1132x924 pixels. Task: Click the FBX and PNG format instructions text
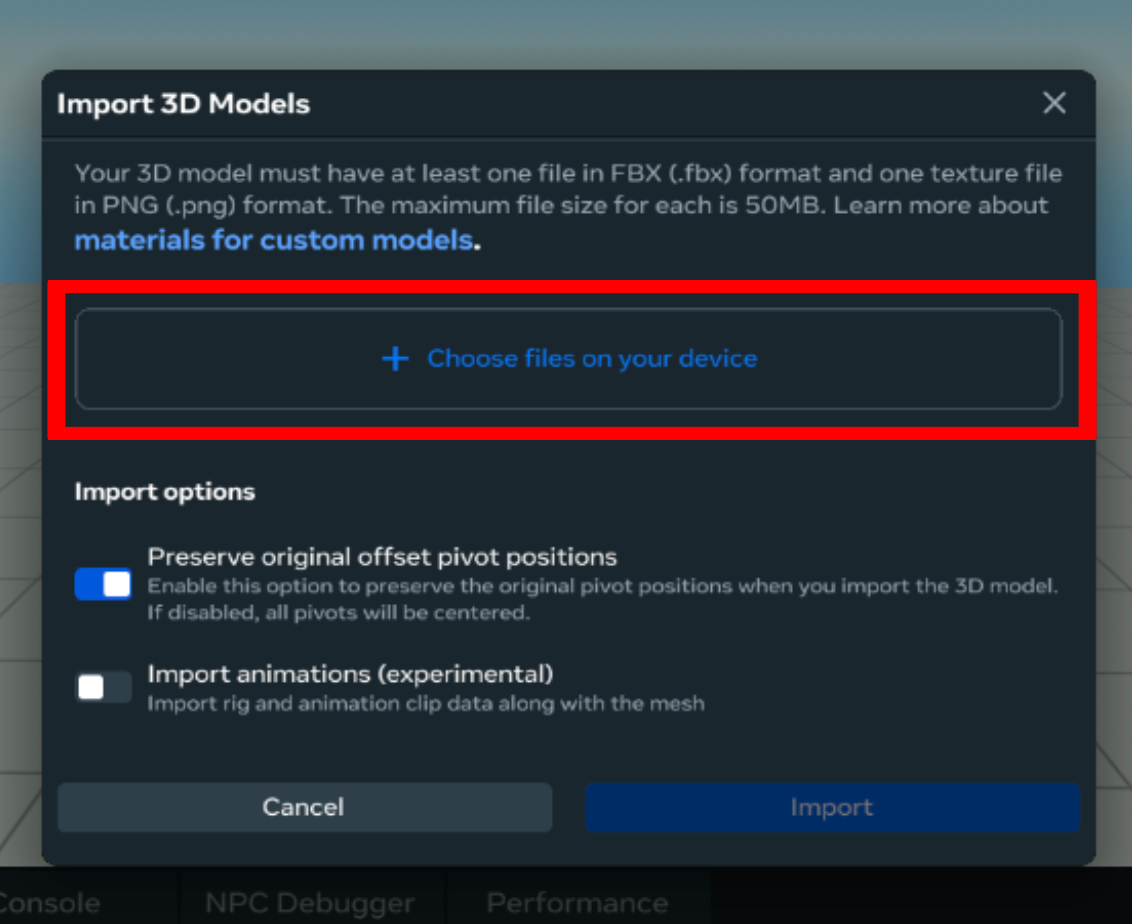point(567,189)
